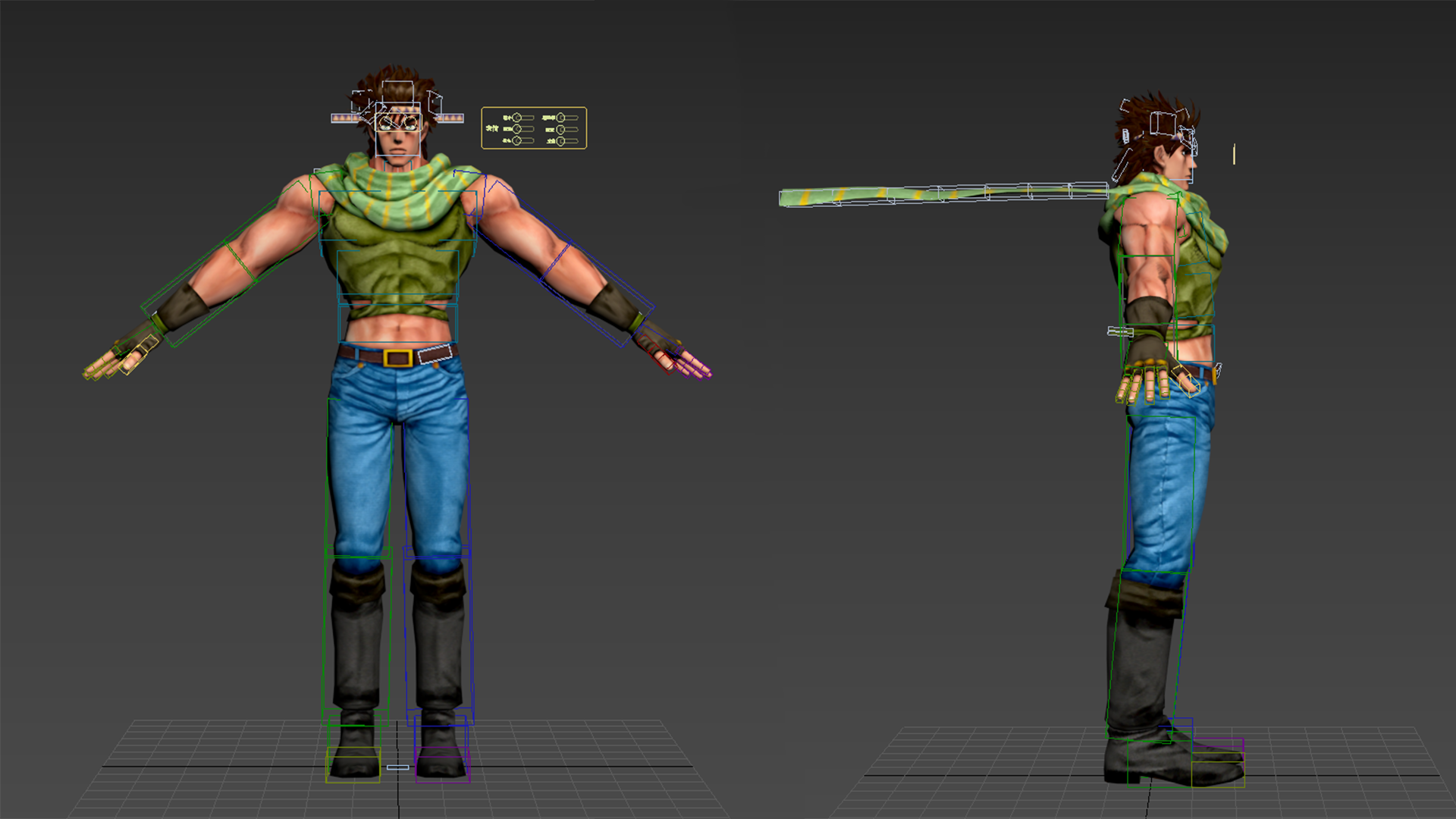Select the yellow foot bone box in front view
The width and height of the screenshot is (1456, 819).
(x=353, y=764)
